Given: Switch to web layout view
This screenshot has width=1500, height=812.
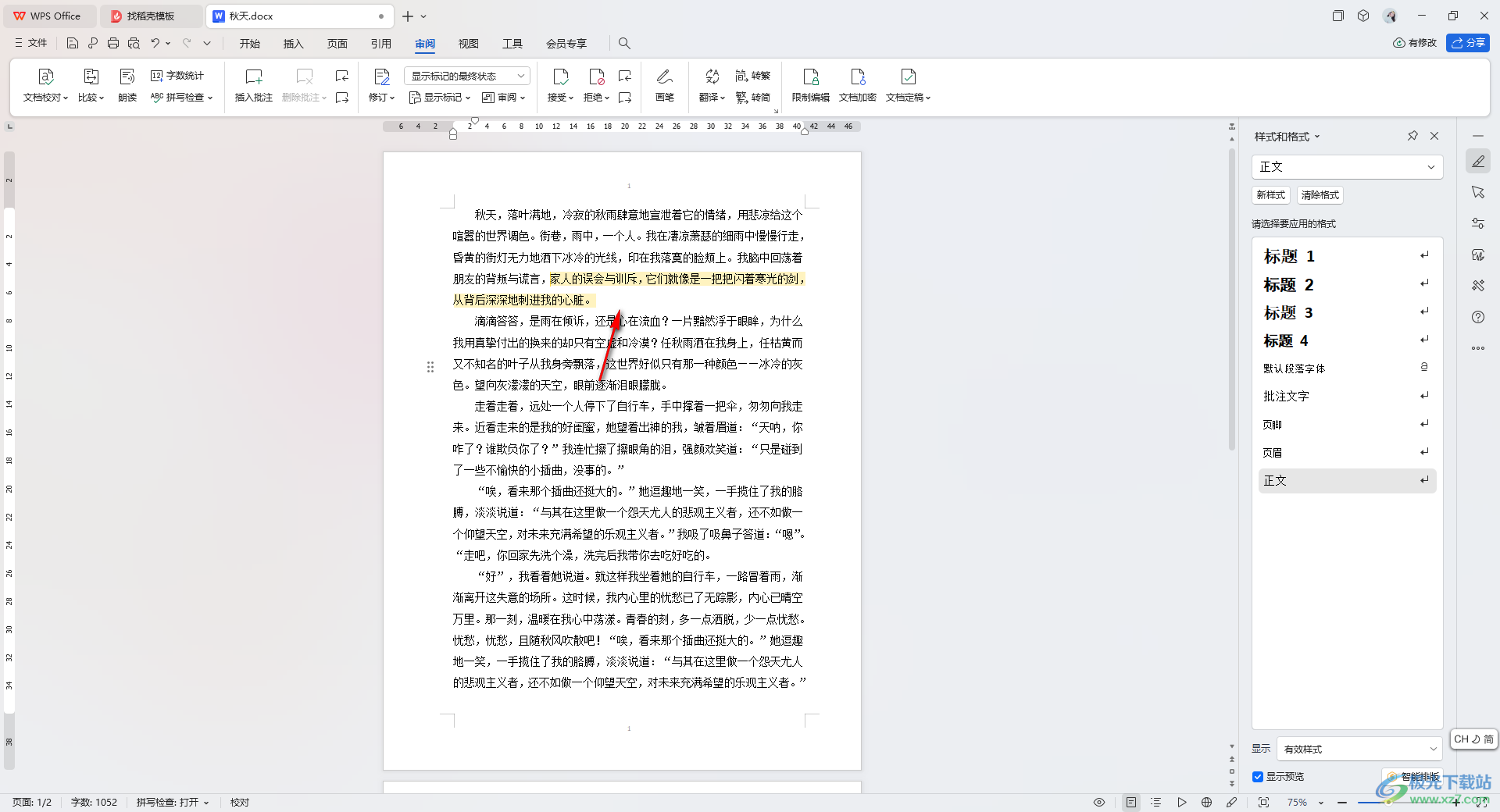Looking at the screenshot, I should tap(1207, 803).
